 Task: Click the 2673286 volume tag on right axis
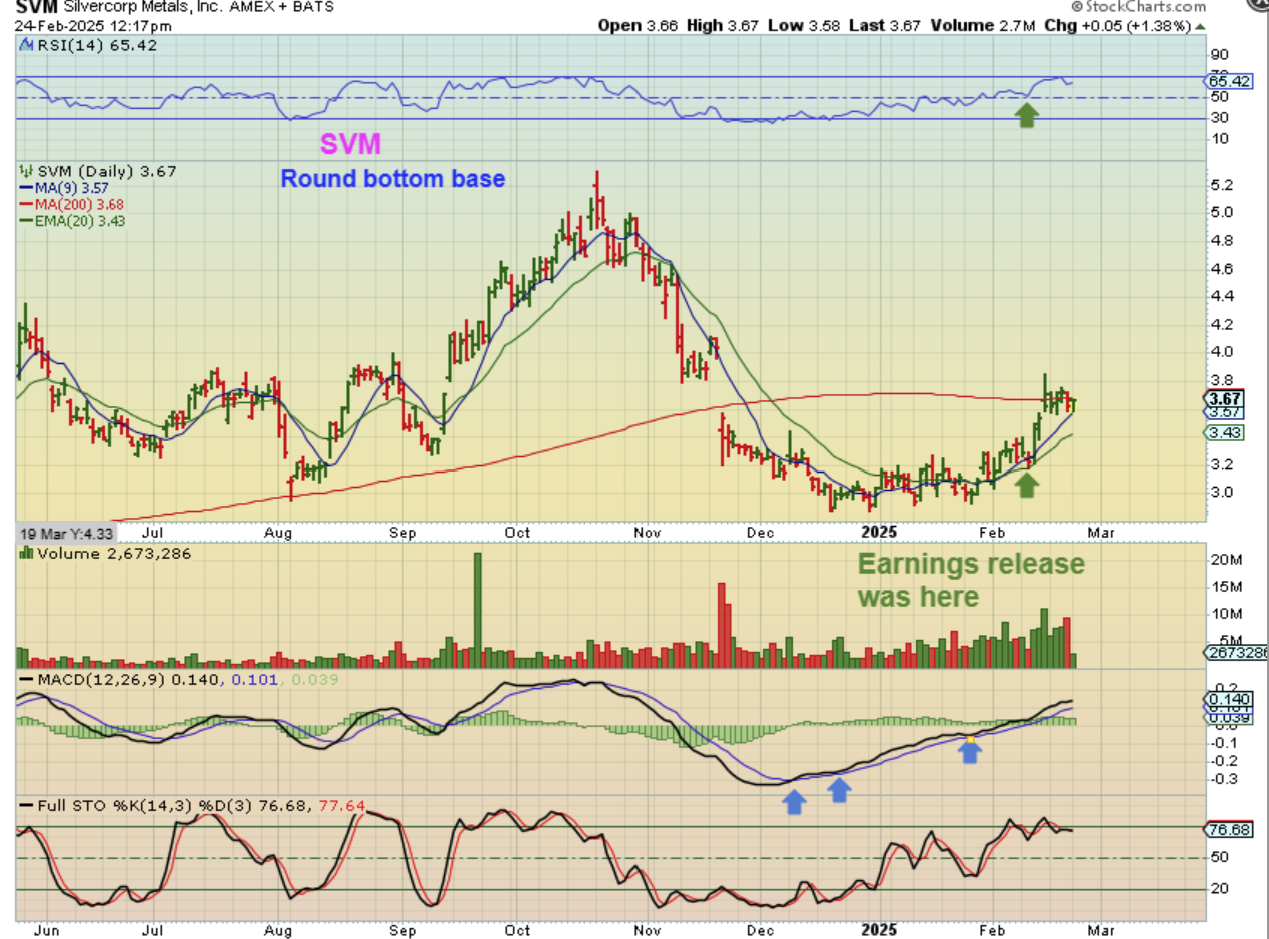[1238, 652]
